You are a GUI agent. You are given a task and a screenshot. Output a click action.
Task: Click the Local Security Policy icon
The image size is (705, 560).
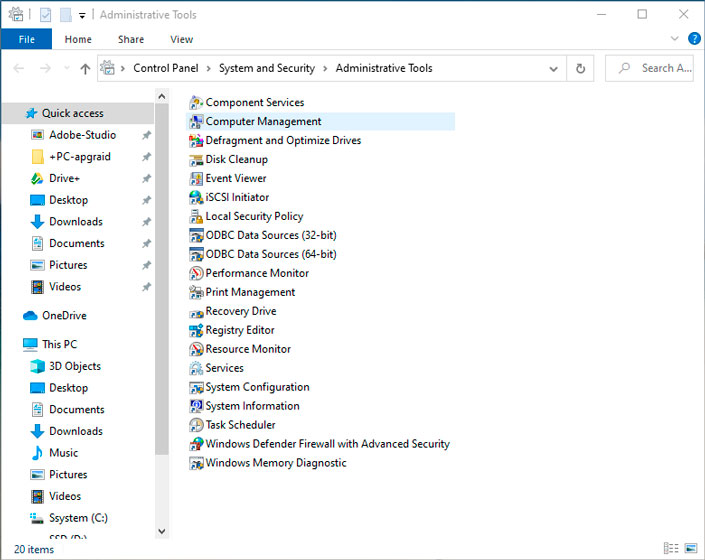[x=196, y=216]
